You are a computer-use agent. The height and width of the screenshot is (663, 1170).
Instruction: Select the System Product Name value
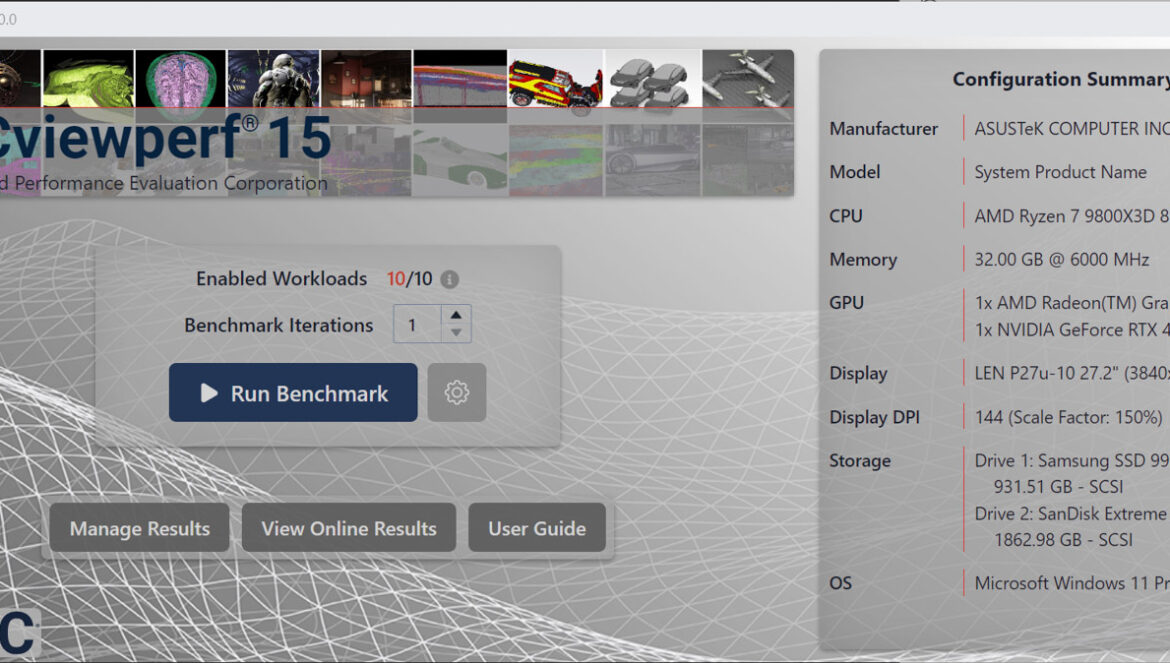point(1060,172)
